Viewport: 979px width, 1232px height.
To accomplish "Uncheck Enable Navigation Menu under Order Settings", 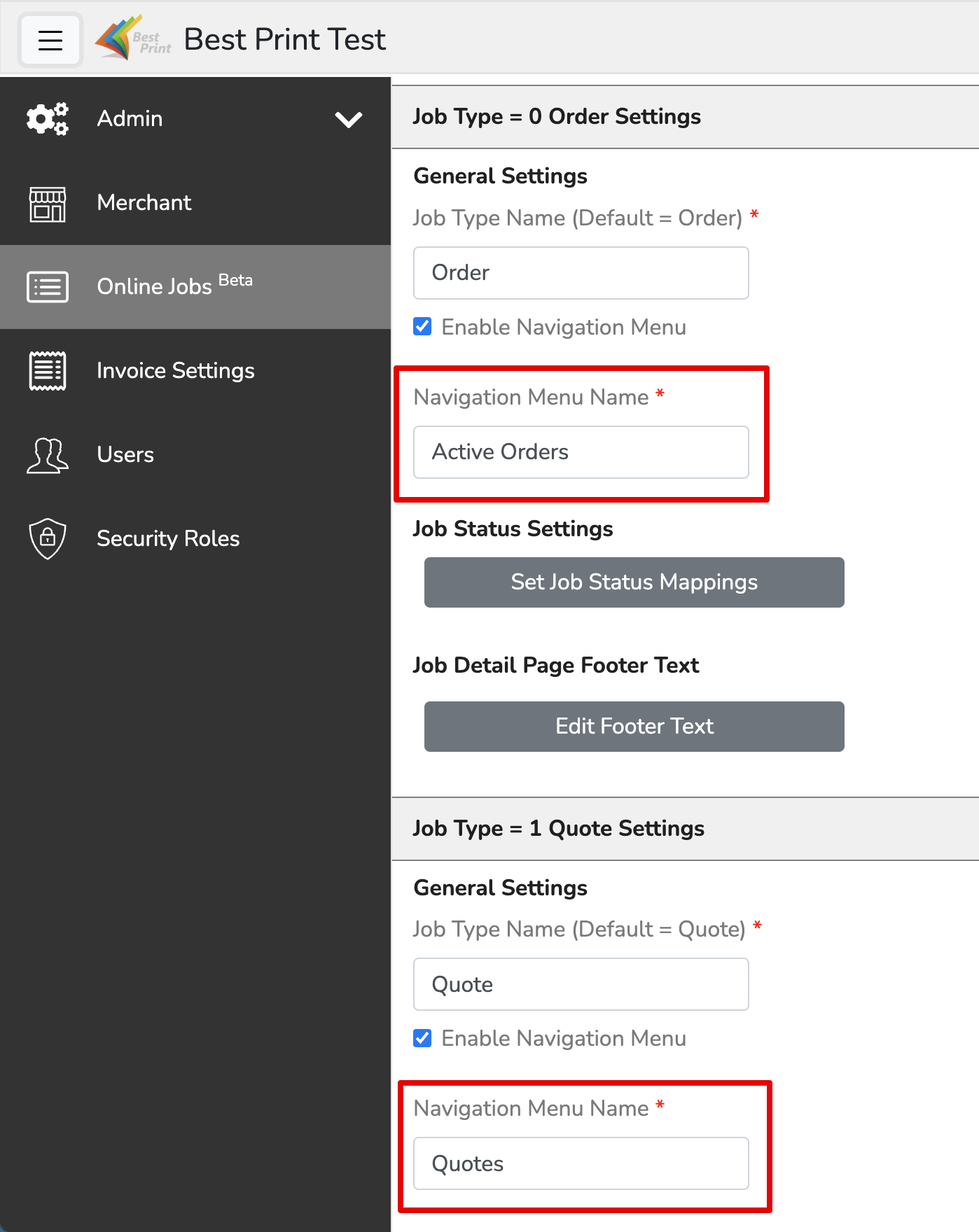I will coord(422,326).
